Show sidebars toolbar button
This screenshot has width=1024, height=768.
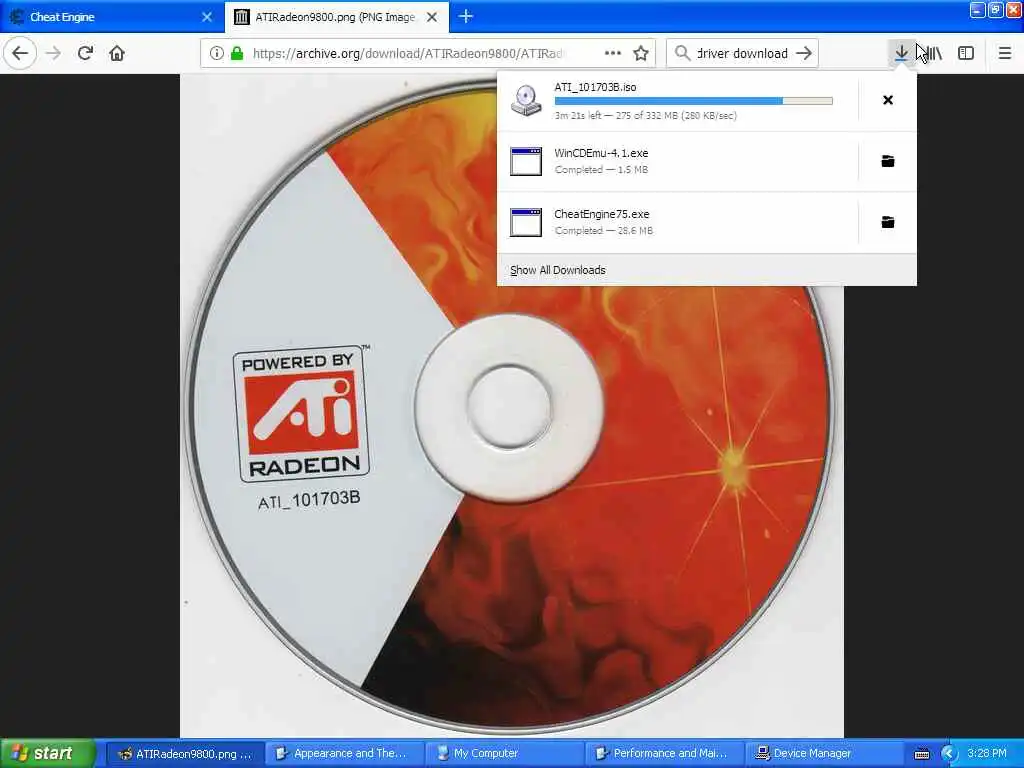click(966, 54)
